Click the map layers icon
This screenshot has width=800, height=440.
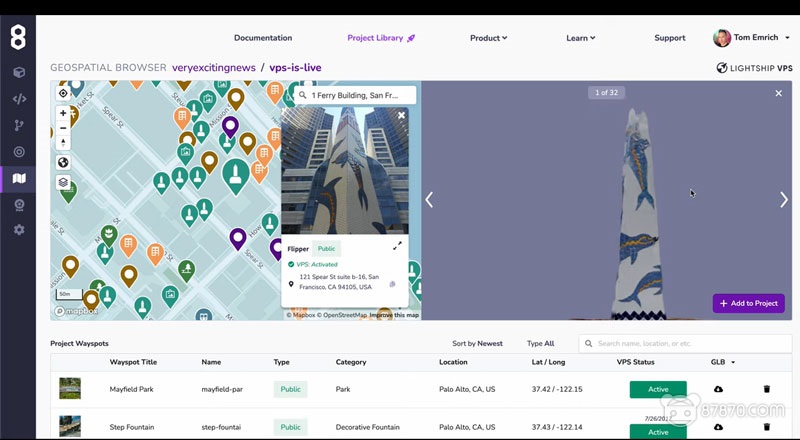(x=63, y=183)
